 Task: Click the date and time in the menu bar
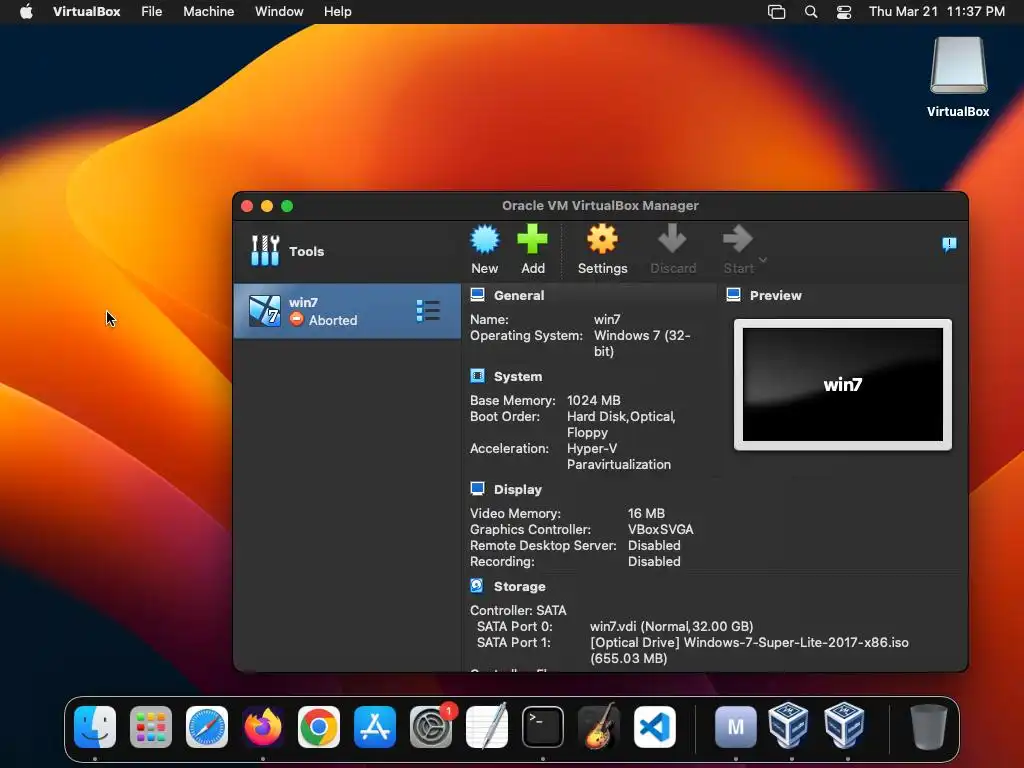tap(936, 12)
